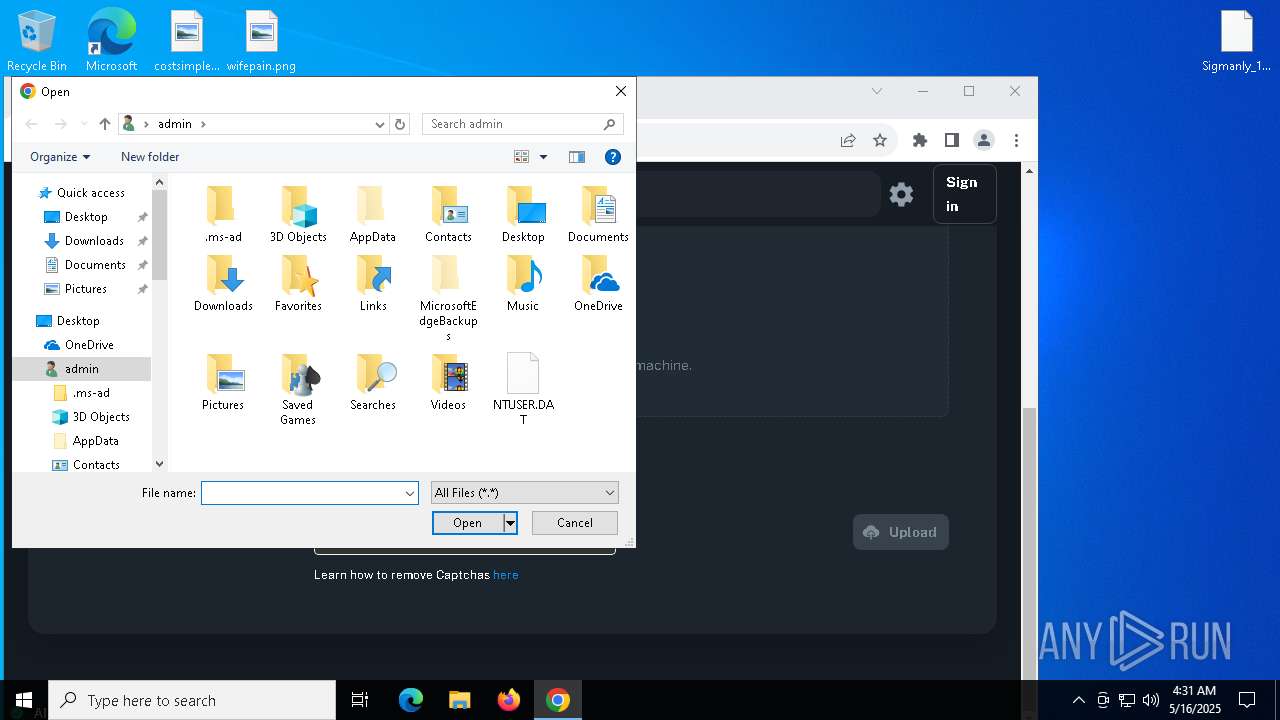1280x720 pixels.
Task: Open Recycle Bin desktop icon
Action: [x=37, y=41]
